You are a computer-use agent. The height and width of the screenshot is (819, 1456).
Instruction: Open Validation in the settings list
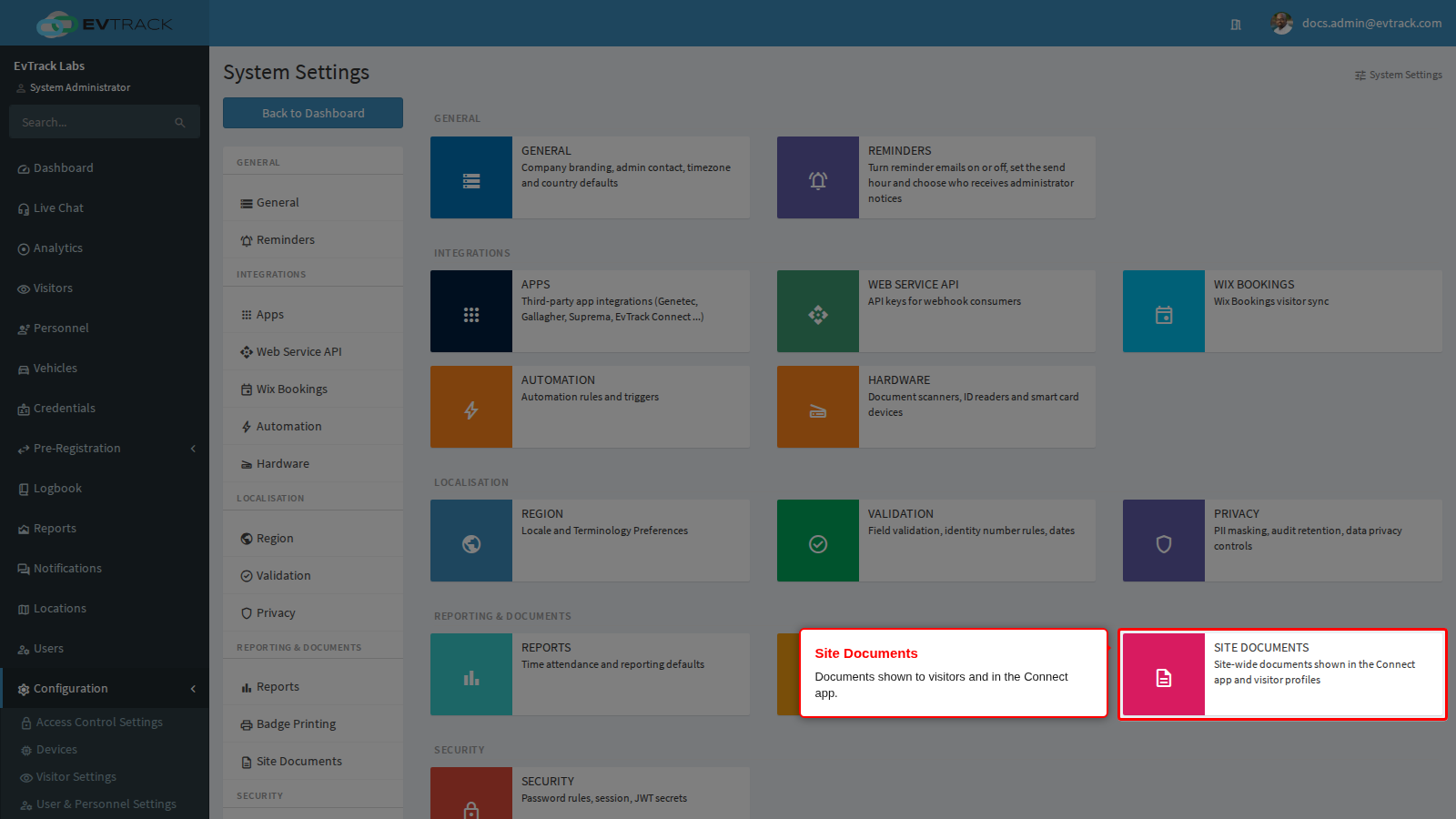[313, 576]
